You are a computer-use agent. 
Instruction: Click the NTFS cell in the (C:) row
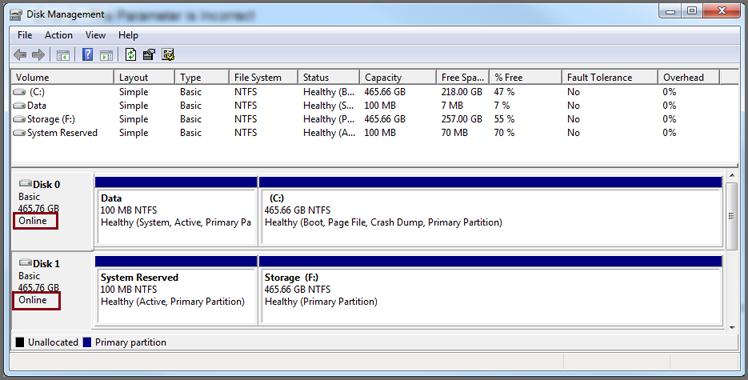pyautogui.click(x=246, y=92)
